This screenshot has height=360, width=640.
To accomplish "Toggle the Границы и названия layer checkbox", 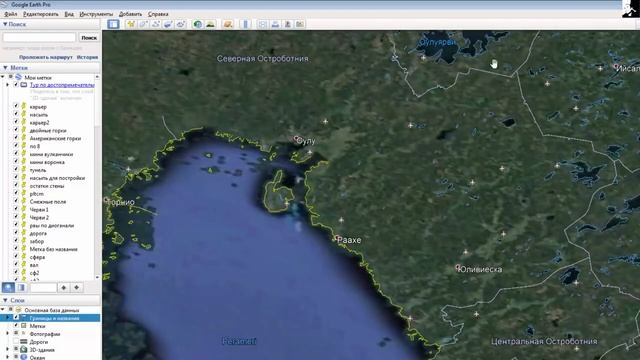I will point(16,318).
